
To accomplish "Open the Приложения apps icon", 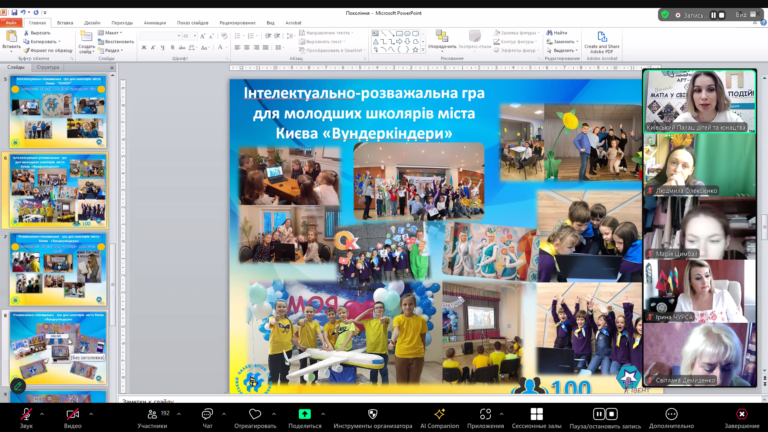I will coord(485,414).
